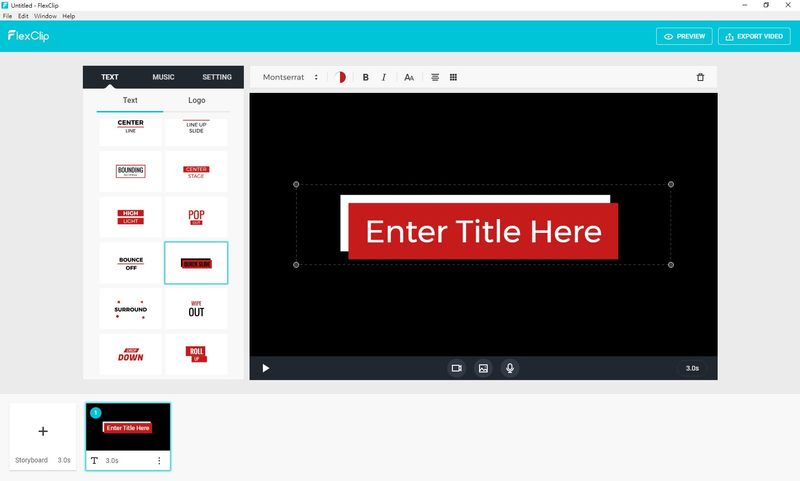The image size is (800, 481).
Task: Grab the top-right text box handle
Action: pos(671,184)
